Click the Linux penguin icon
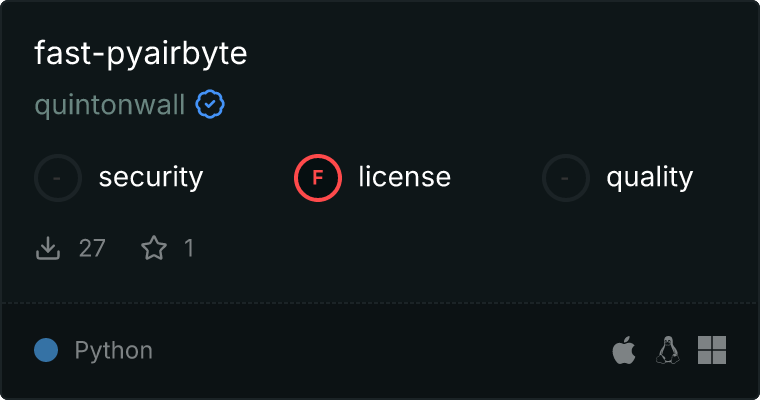This screenshot has height=400, width=760. pos(668,350)
